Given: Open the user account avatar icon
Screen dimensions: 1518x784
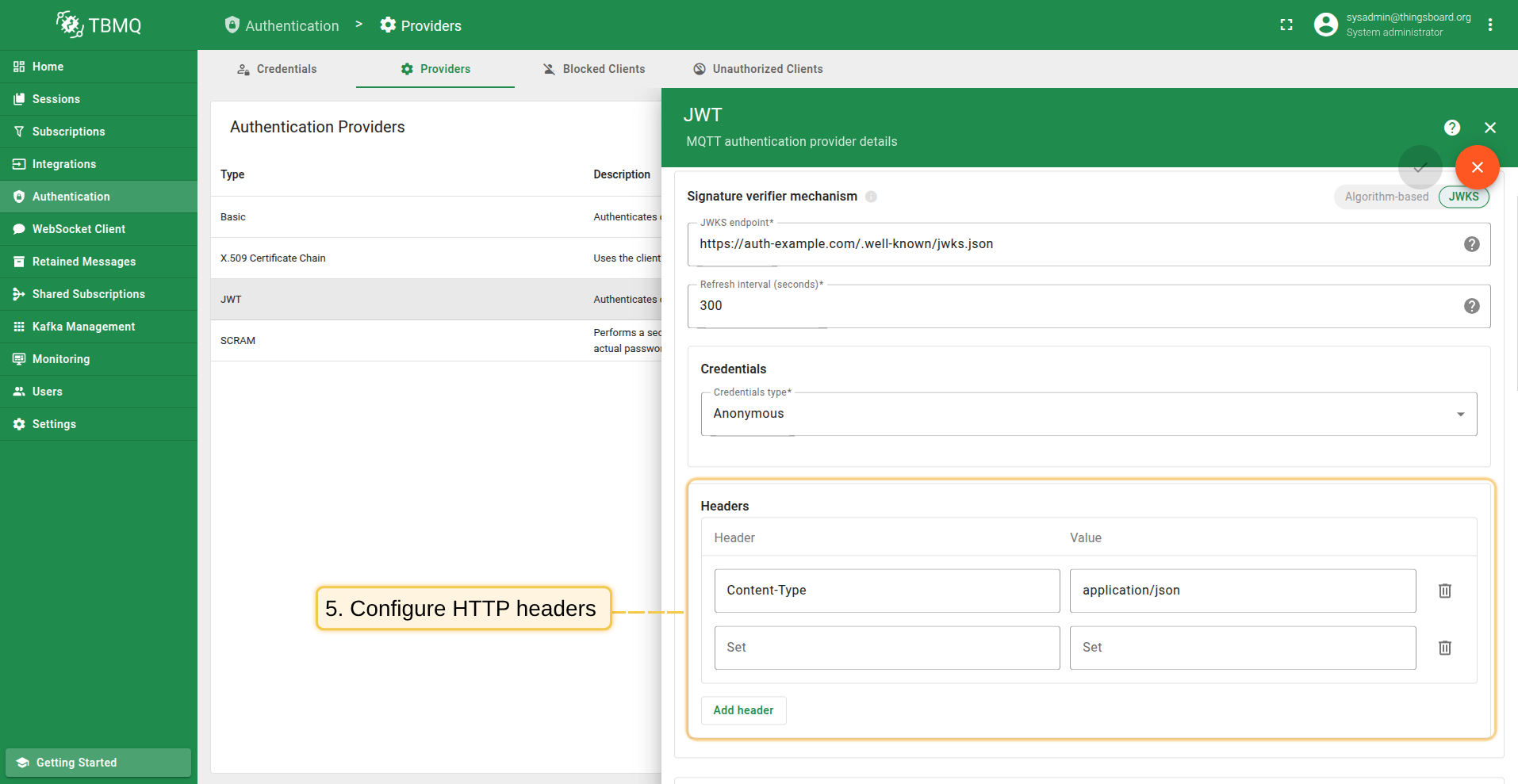Looking at the screenshot, I should pyautogui.click(x=1325, y=25).
